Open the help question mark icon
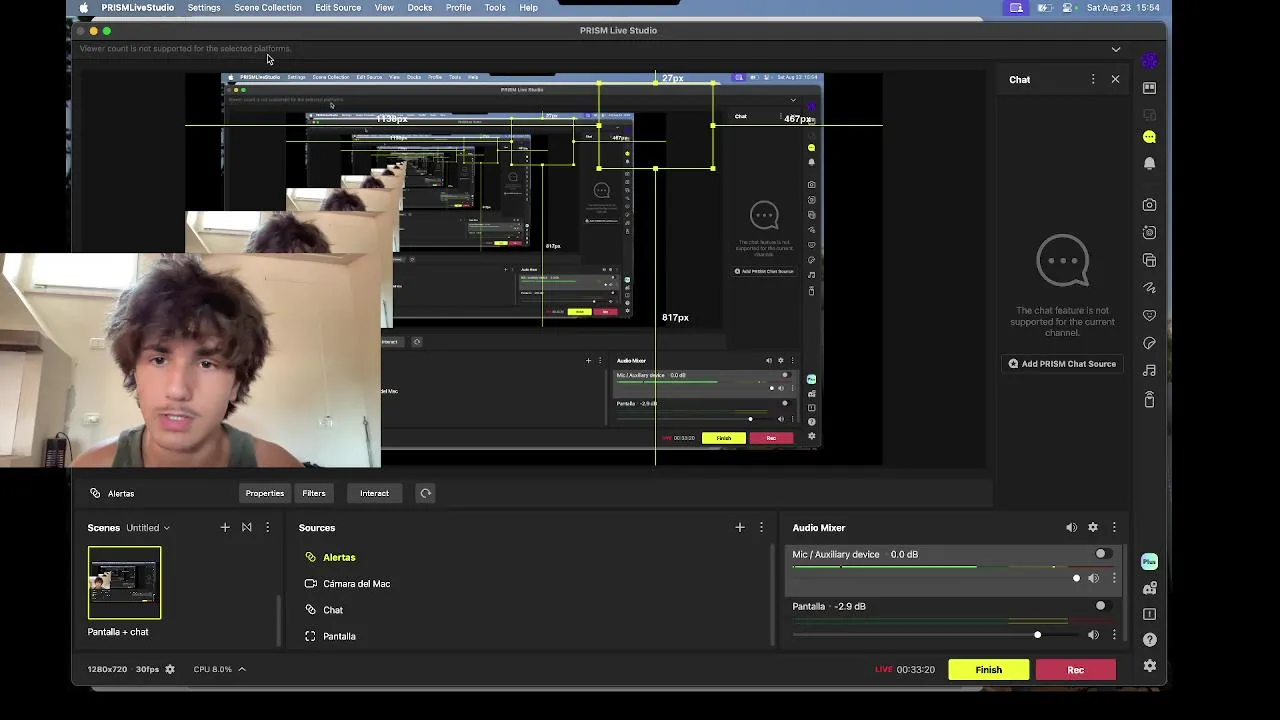 tap(1149, 640)
